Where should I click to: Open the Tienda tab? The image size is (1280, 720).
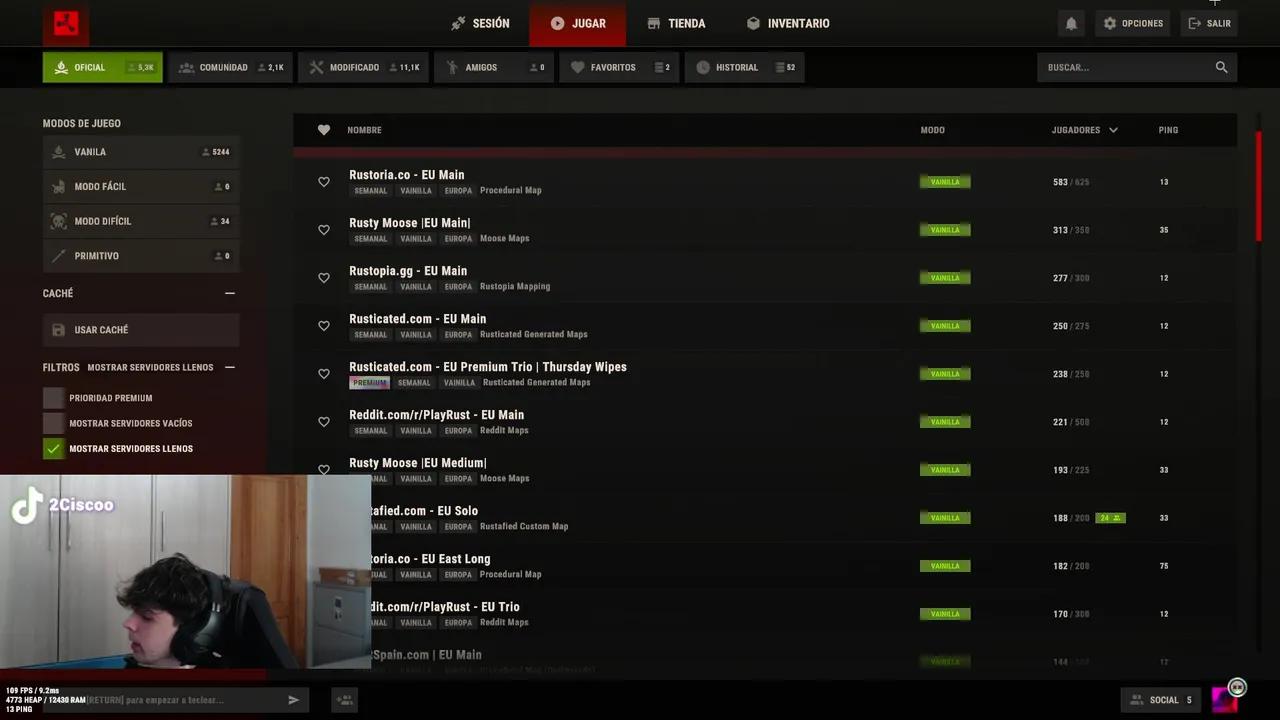tap(676, 23)
